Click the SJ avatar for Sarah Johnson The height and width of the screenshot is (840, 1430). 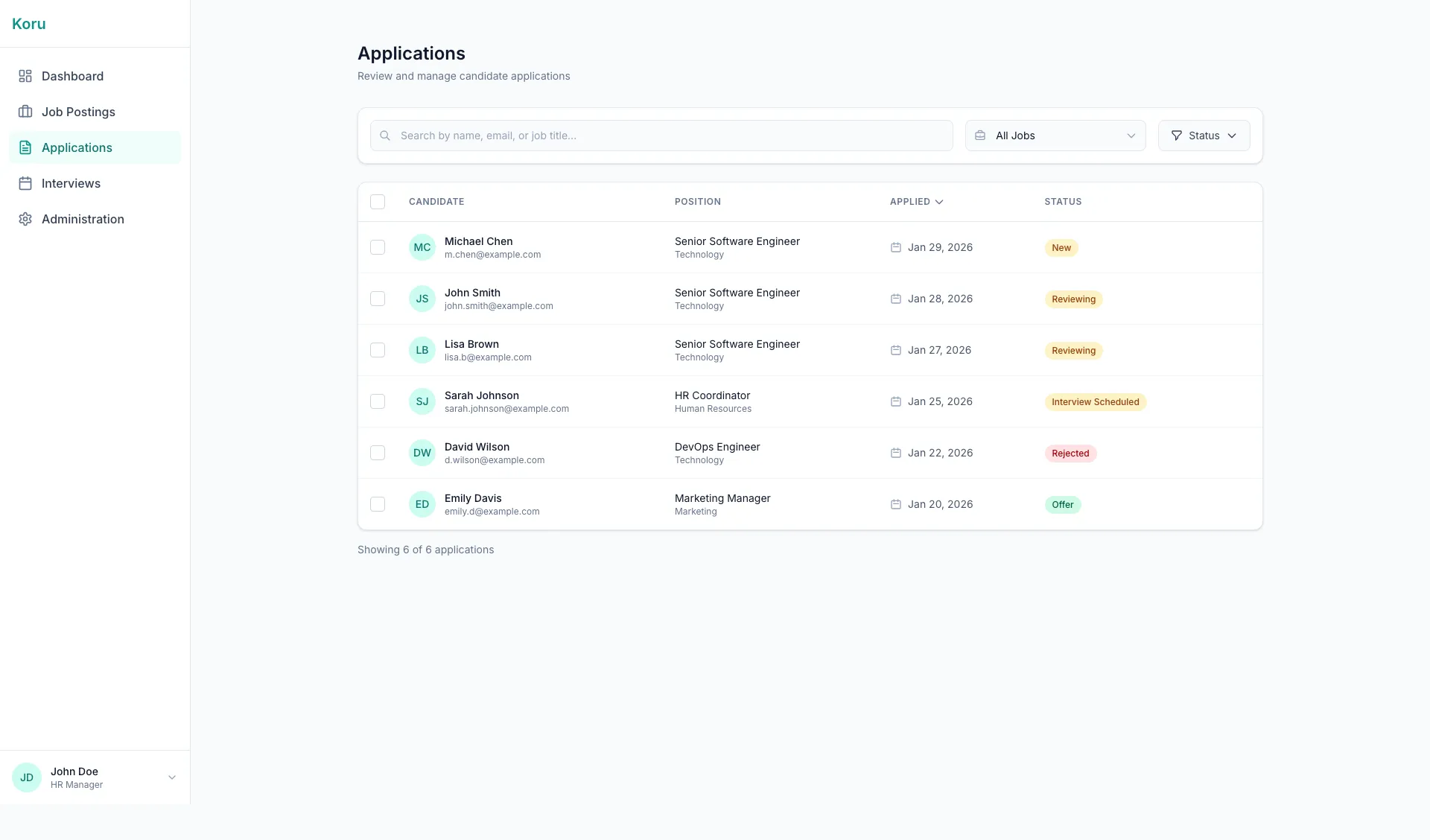422,401
